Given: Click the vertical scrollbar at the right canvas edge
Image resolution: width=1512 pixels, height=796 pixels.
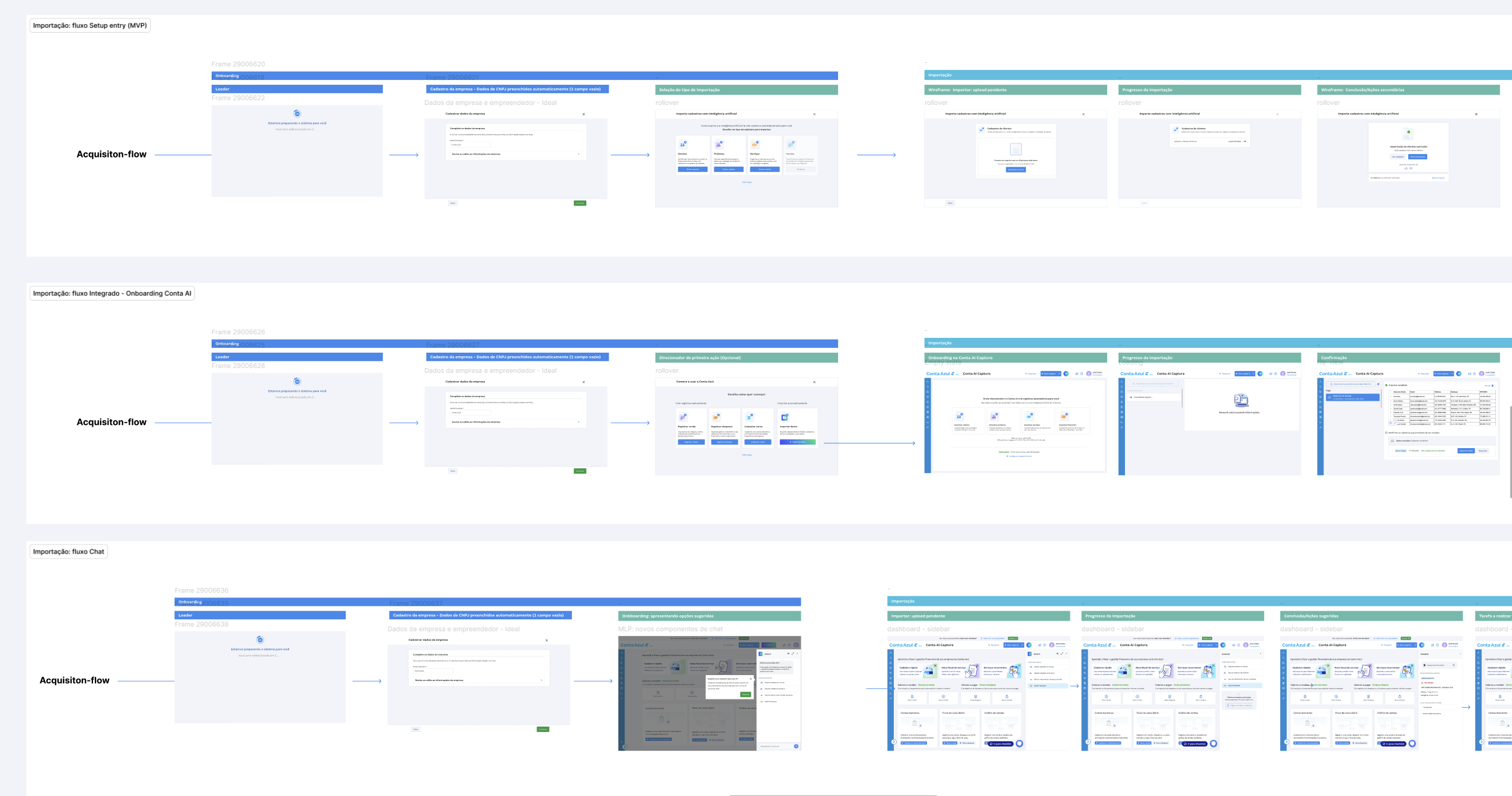Looking at the screenshot, I should (x=1510, y=452).
